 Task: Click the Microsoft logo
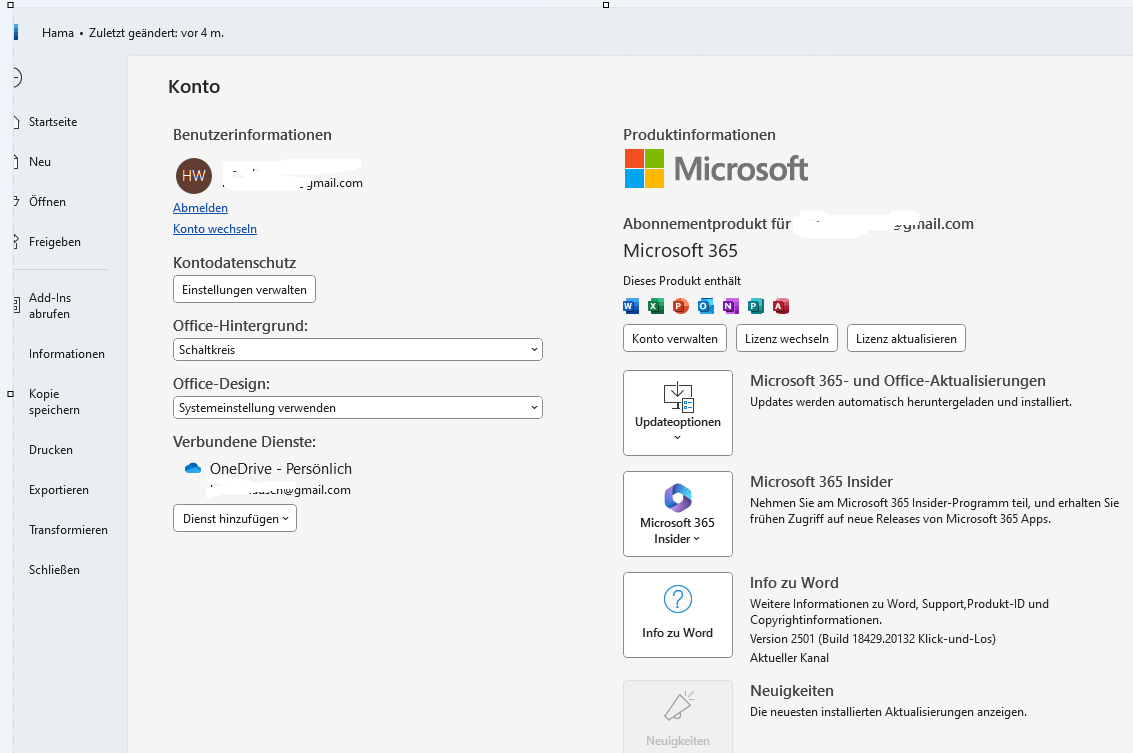(x=715, y=168)
